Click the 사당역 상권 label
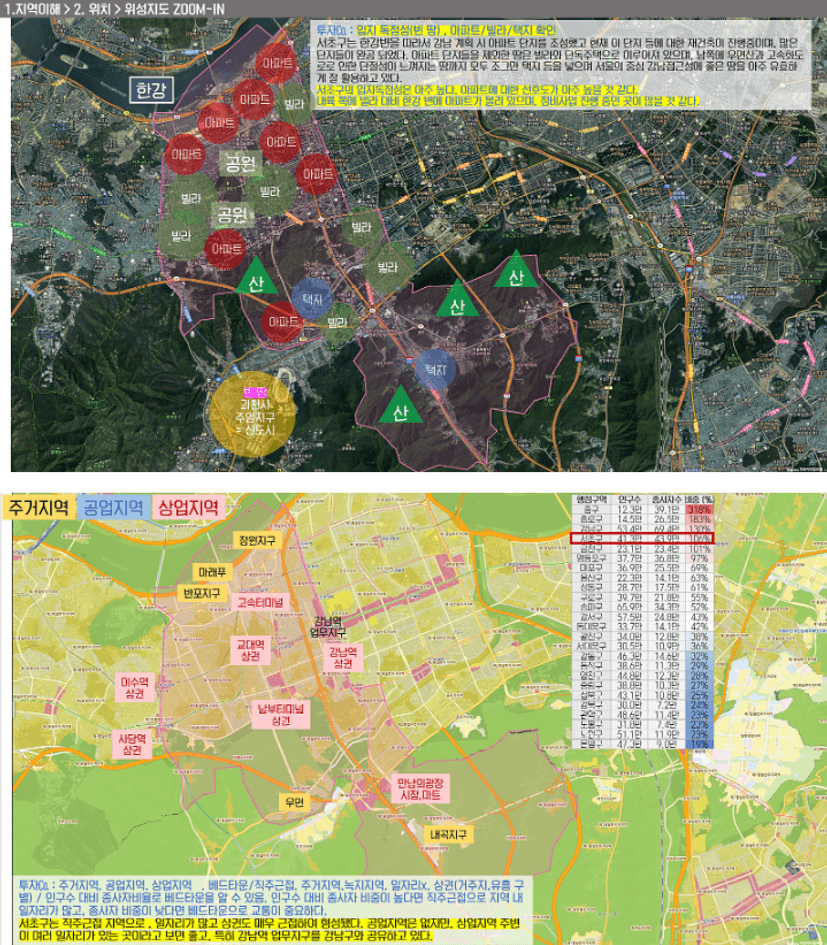The width and height of the screenshot is (827, 945). (132, 744)
